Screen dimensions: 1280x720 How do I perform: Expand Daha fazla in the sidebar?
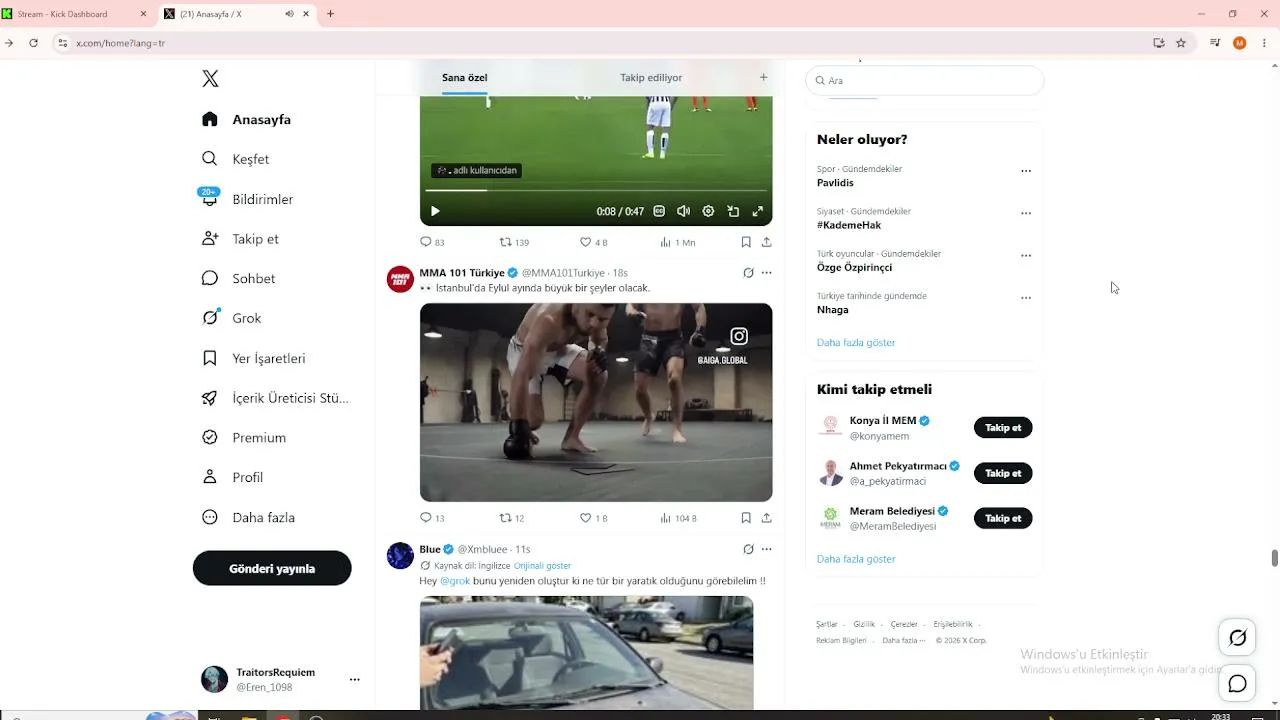coord(248,517)
